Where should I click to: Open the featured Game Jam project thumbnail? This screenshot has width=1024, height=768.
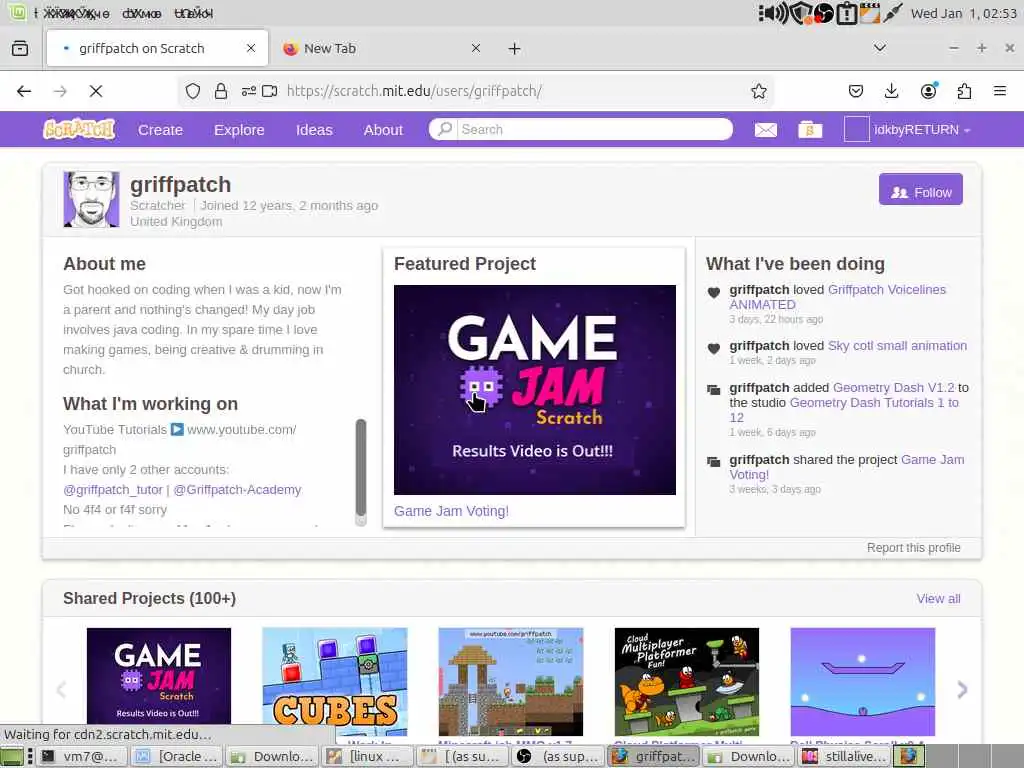pyautogui.click(x=535, y=390)
